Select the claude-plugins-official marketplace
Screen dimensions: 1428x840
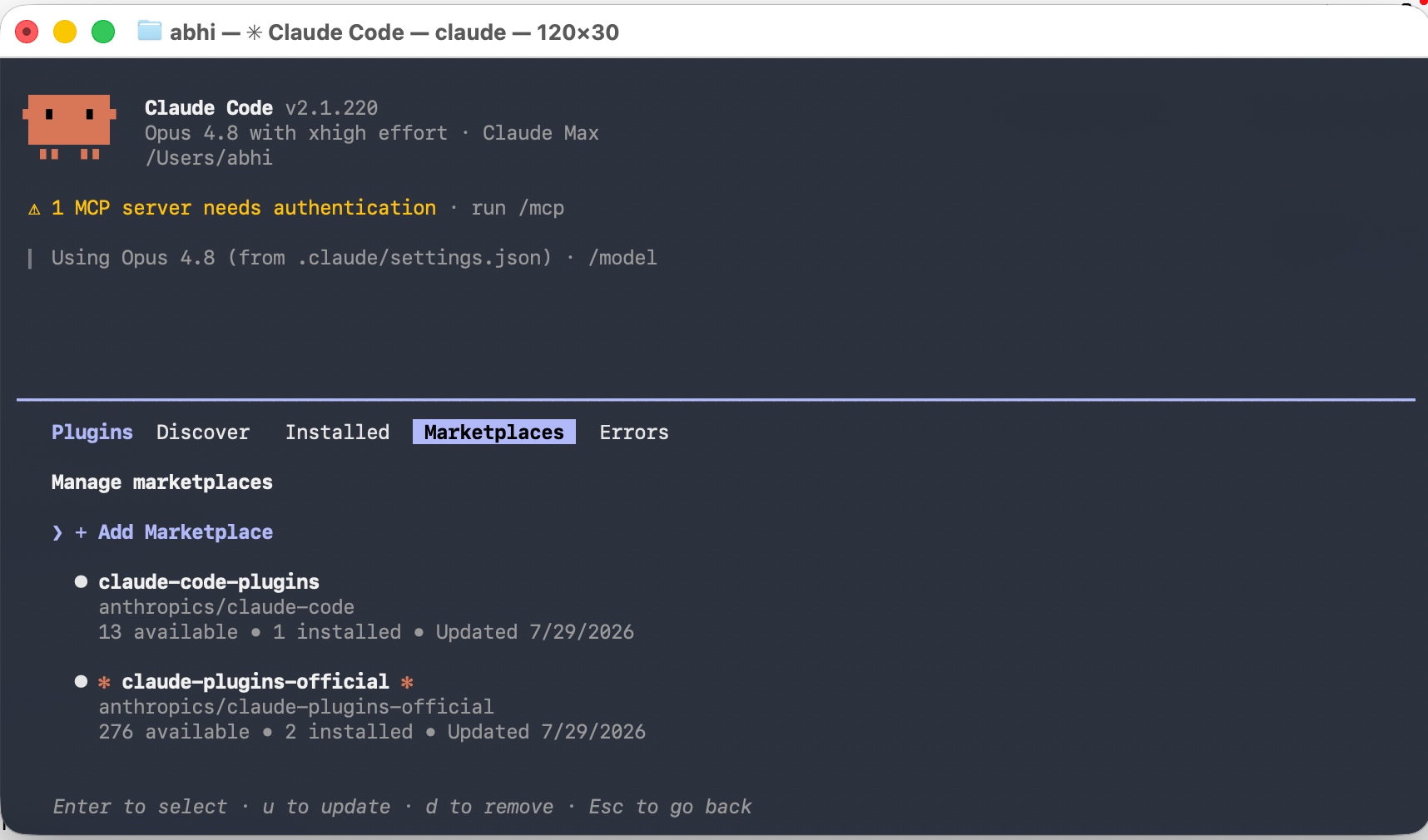[255, 682]
